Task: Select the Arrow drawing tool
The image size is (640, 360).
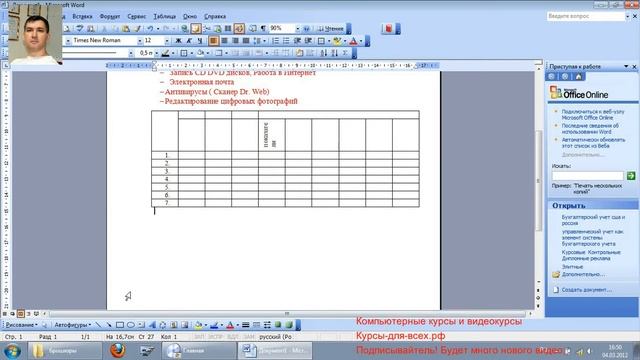Action: tap(109, 325)
